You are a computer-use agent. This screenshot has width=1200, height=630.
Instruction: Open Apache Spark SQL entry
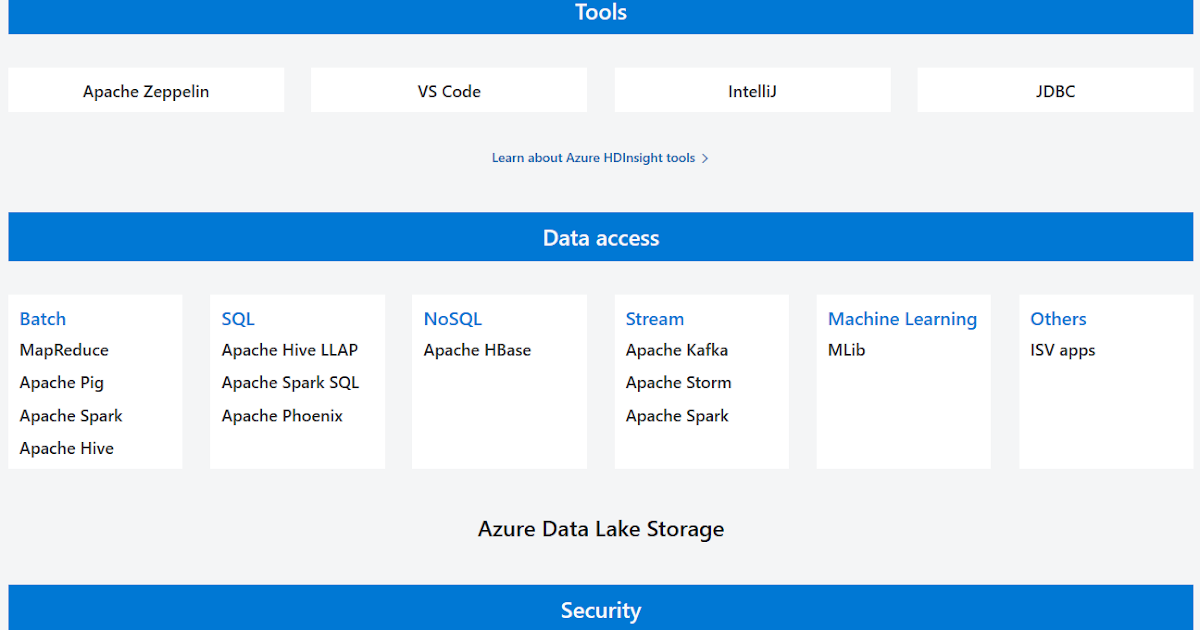click(290, 382)
